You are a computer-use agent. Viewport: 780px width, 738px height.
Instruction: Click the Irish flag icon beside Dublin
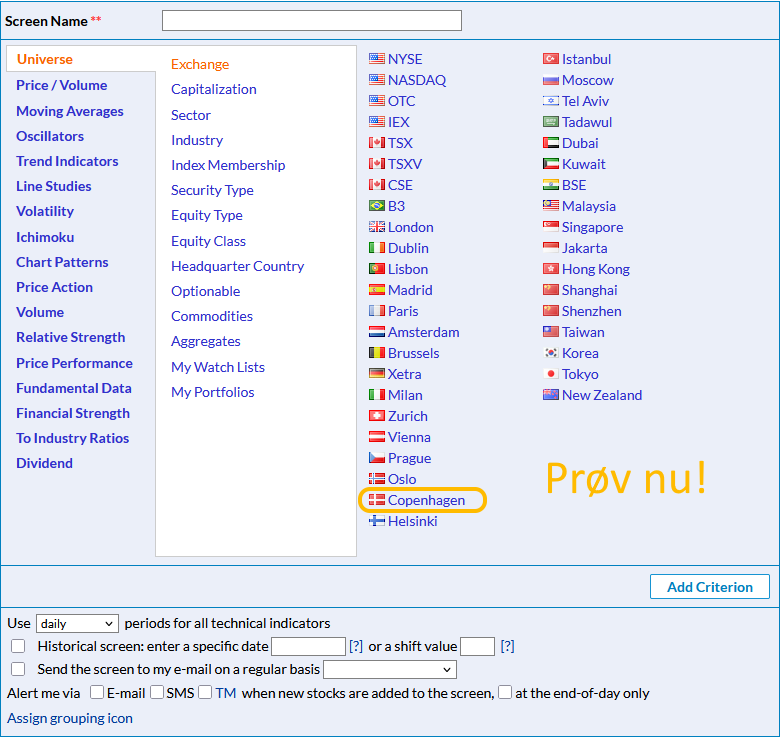[x=377, y=248]
